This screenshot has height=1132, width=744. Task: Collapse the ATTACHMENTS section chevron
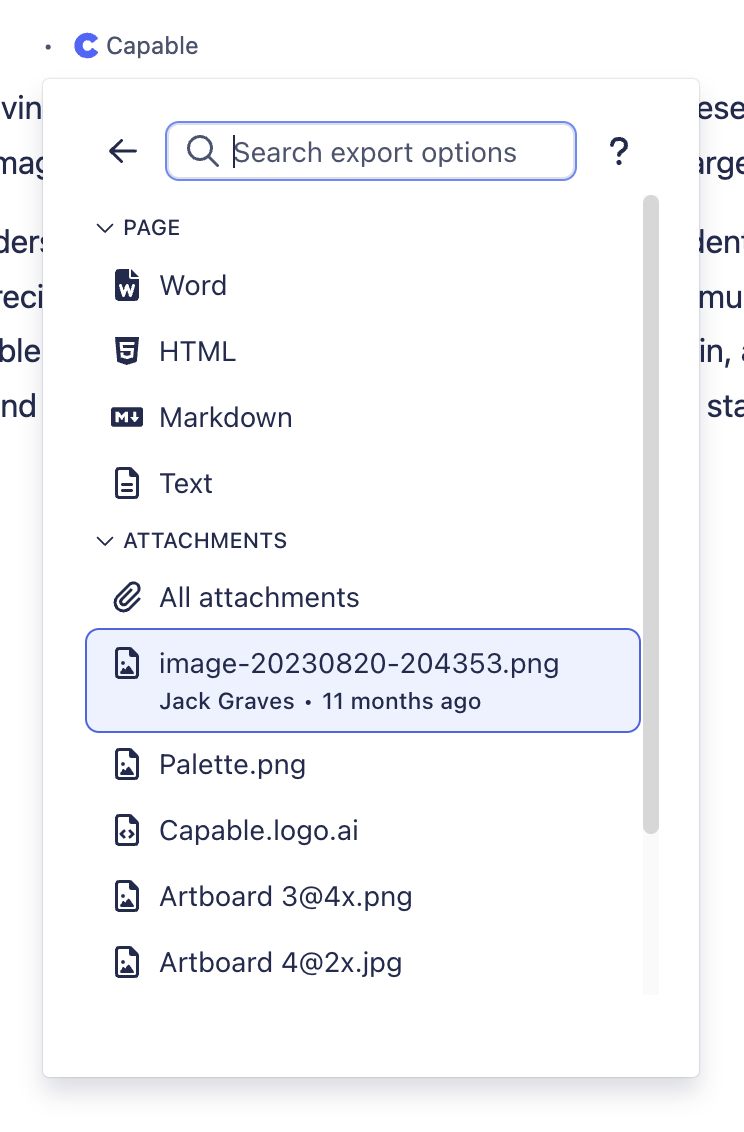click(x=104, y=541)
